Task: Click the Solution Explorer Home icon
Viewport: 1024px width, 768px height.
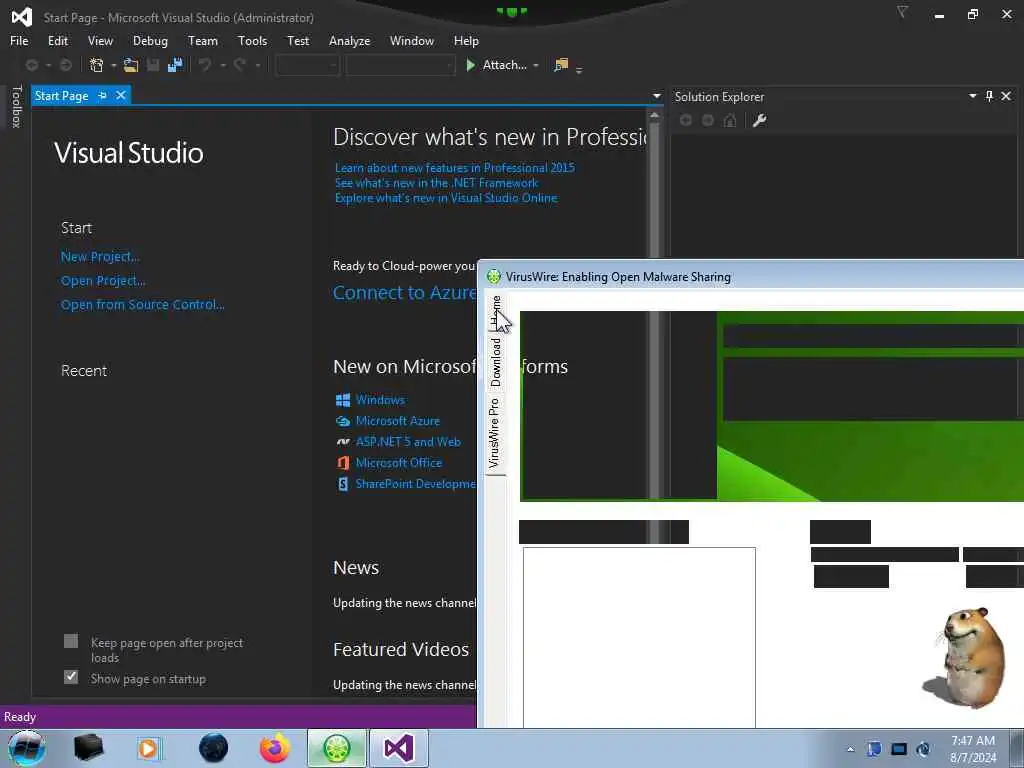Action: [x=730, y=120]
